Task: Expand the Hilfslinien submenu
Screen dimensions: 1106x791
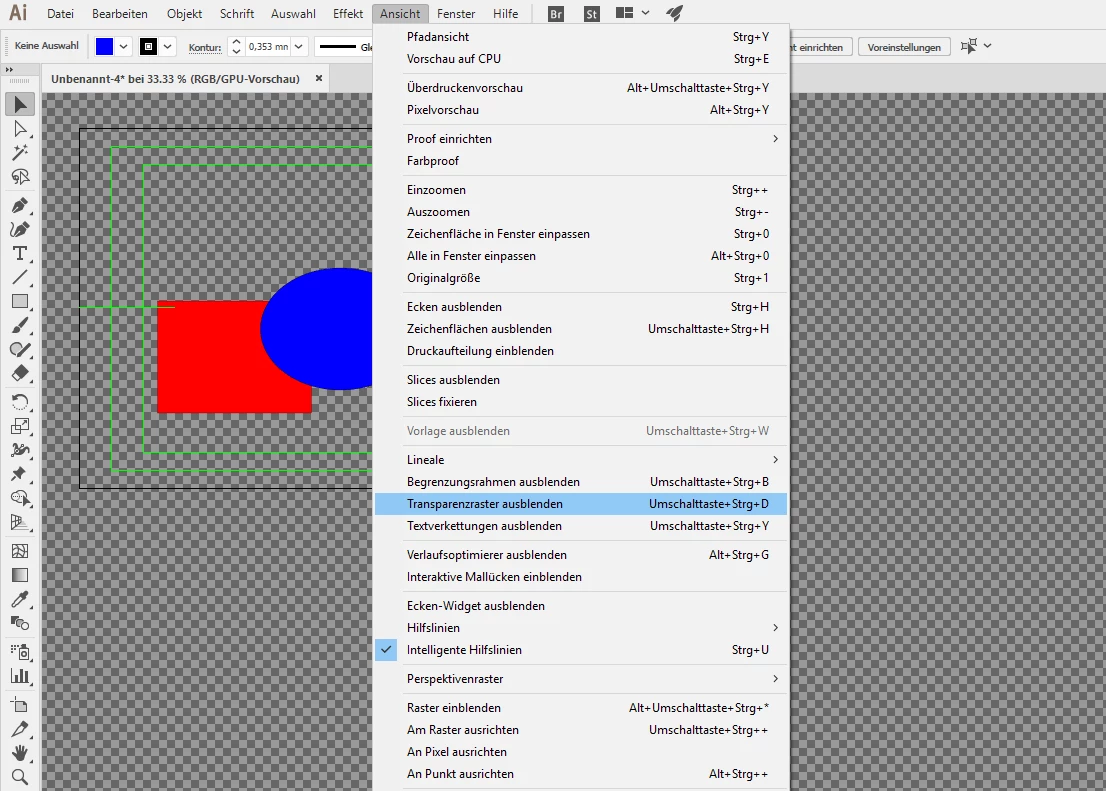Action: pyautogui.click(x=581, y=628)
